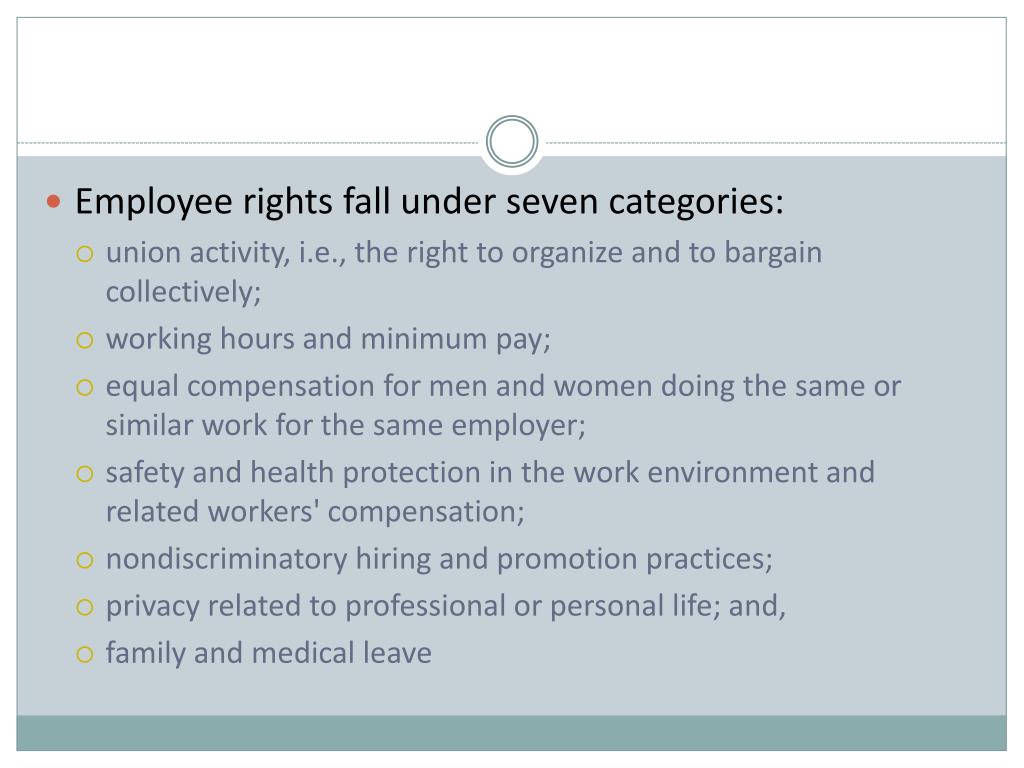
Task: Click the yellow bullet beside union activity
Action: (x=85, y=253)
